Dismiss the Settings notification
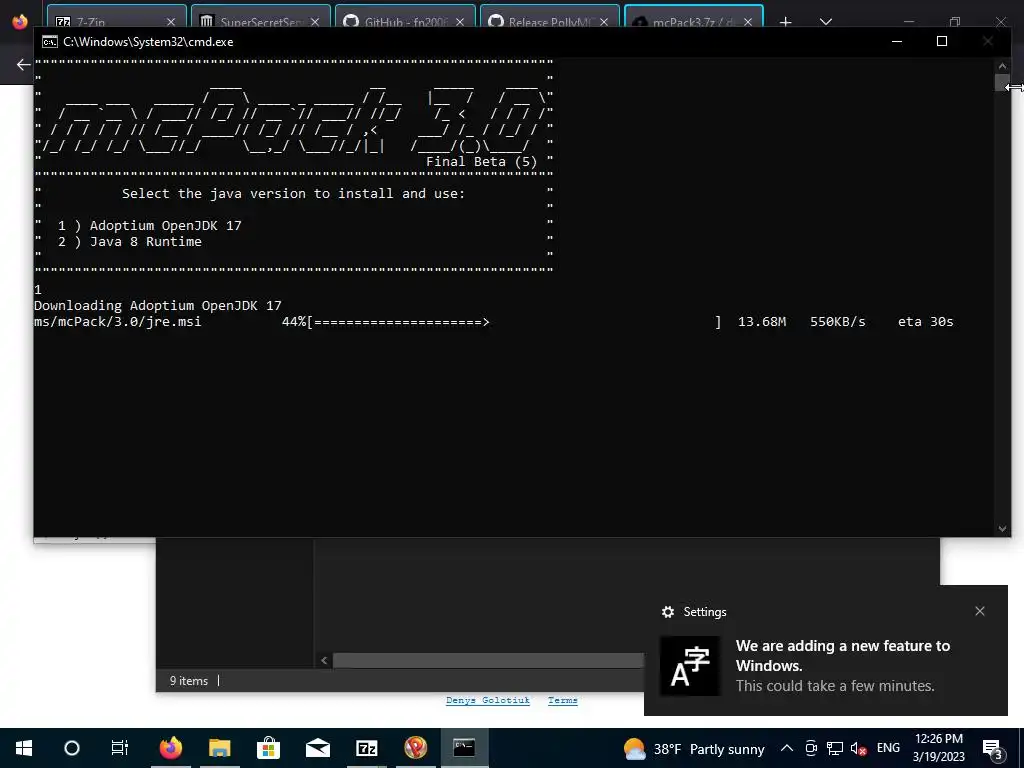Image resolution: width=1024 pixels, height=768 pixels. pyautogui.click(x=980, y=611)
